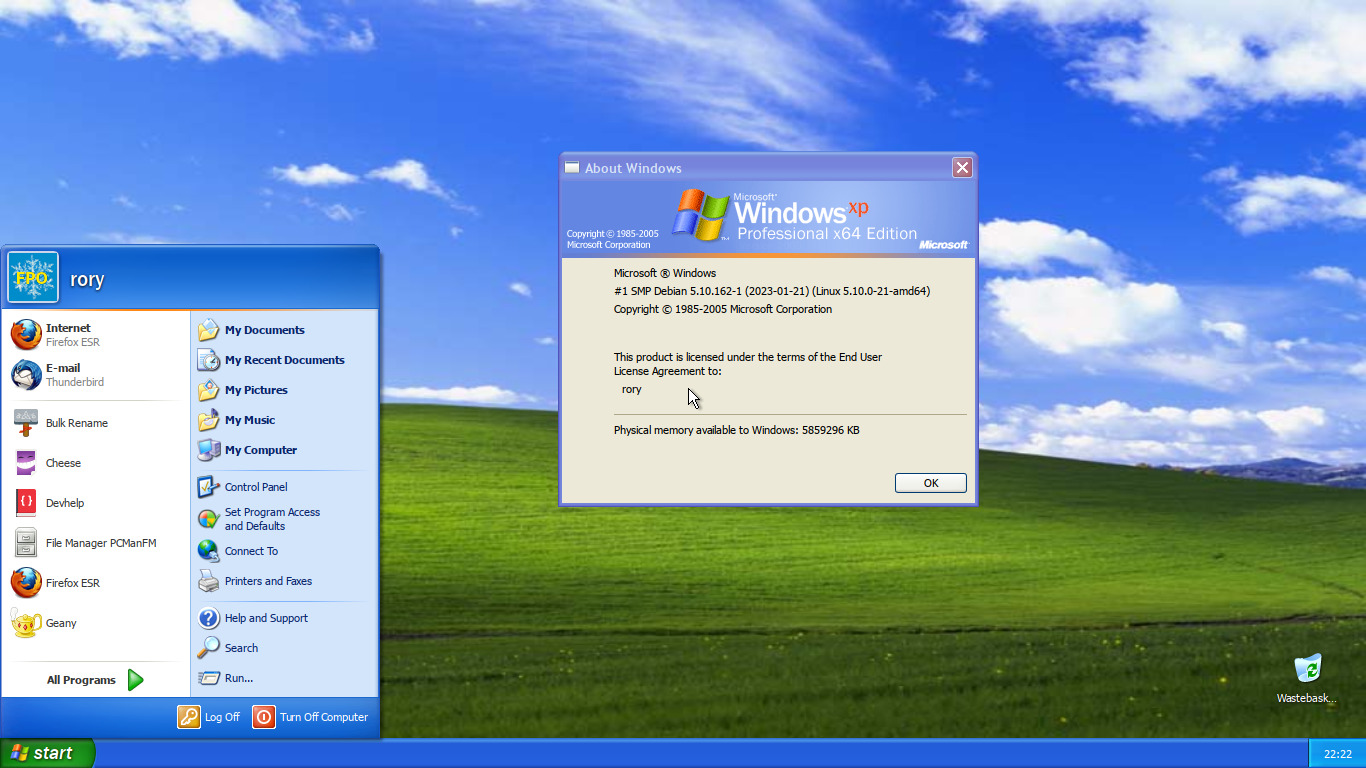Click the start button on the taskbar
The image size is (1366, 768).
47,753
